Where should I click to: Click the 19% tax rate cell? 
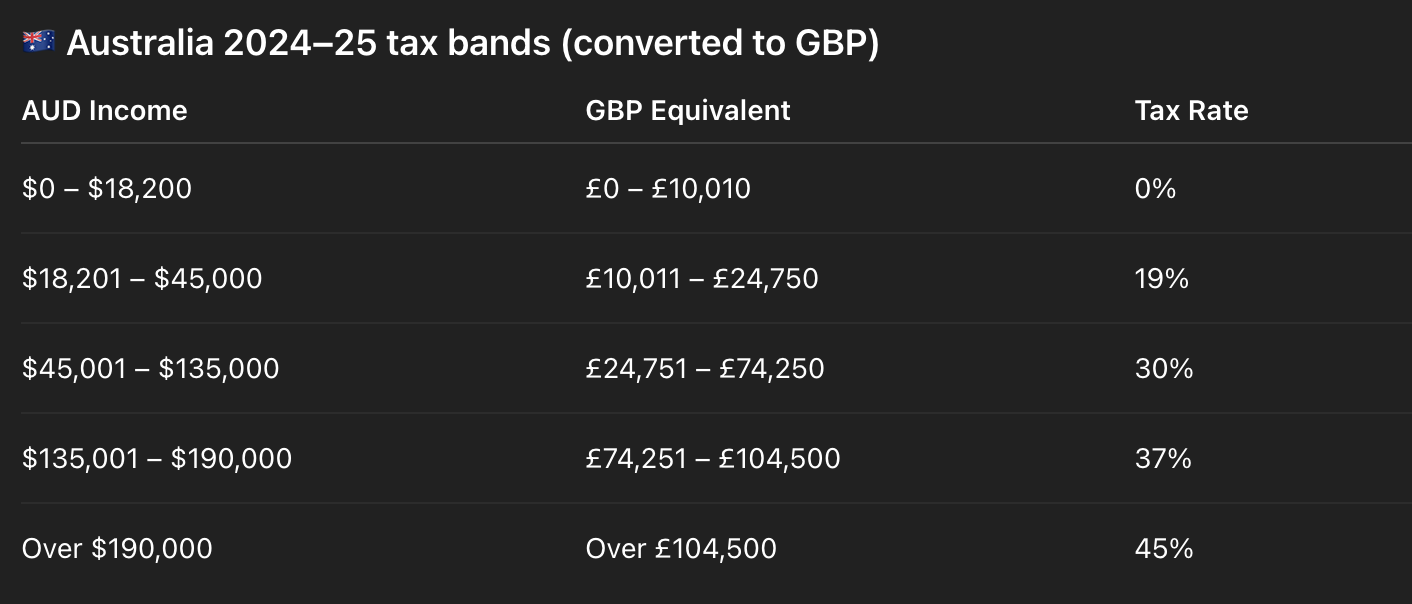click(x=1161, y=278)
